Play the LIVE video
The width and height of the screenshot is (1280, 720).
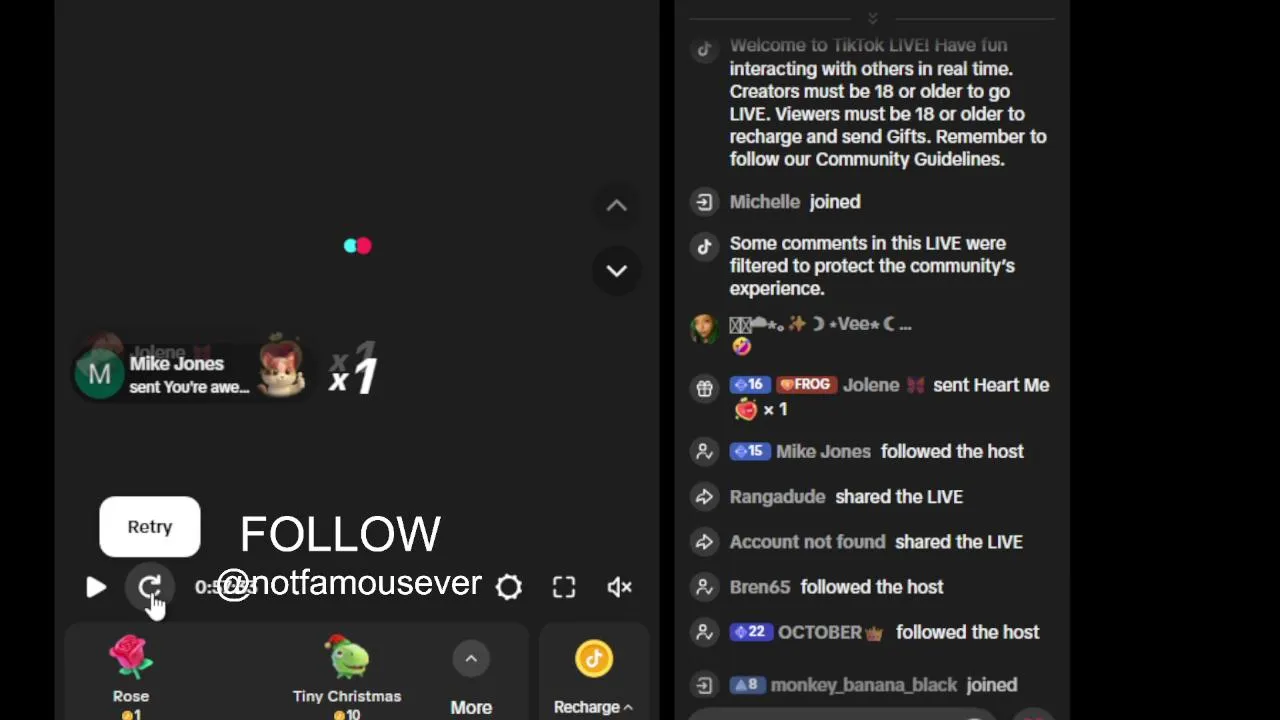96,587
